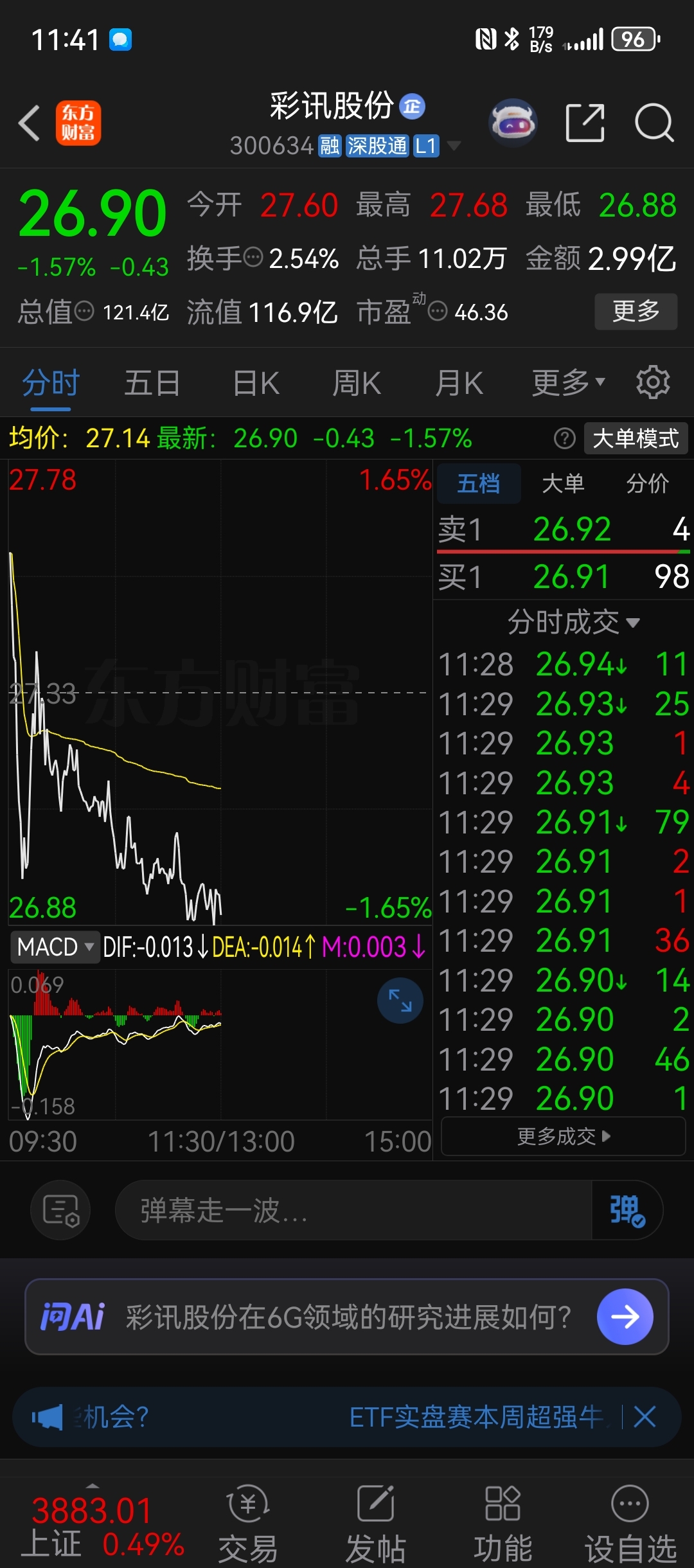Open the 问AI 6G question bar
Viewport: 694px width, 1568px height.
click(347, 1317)
